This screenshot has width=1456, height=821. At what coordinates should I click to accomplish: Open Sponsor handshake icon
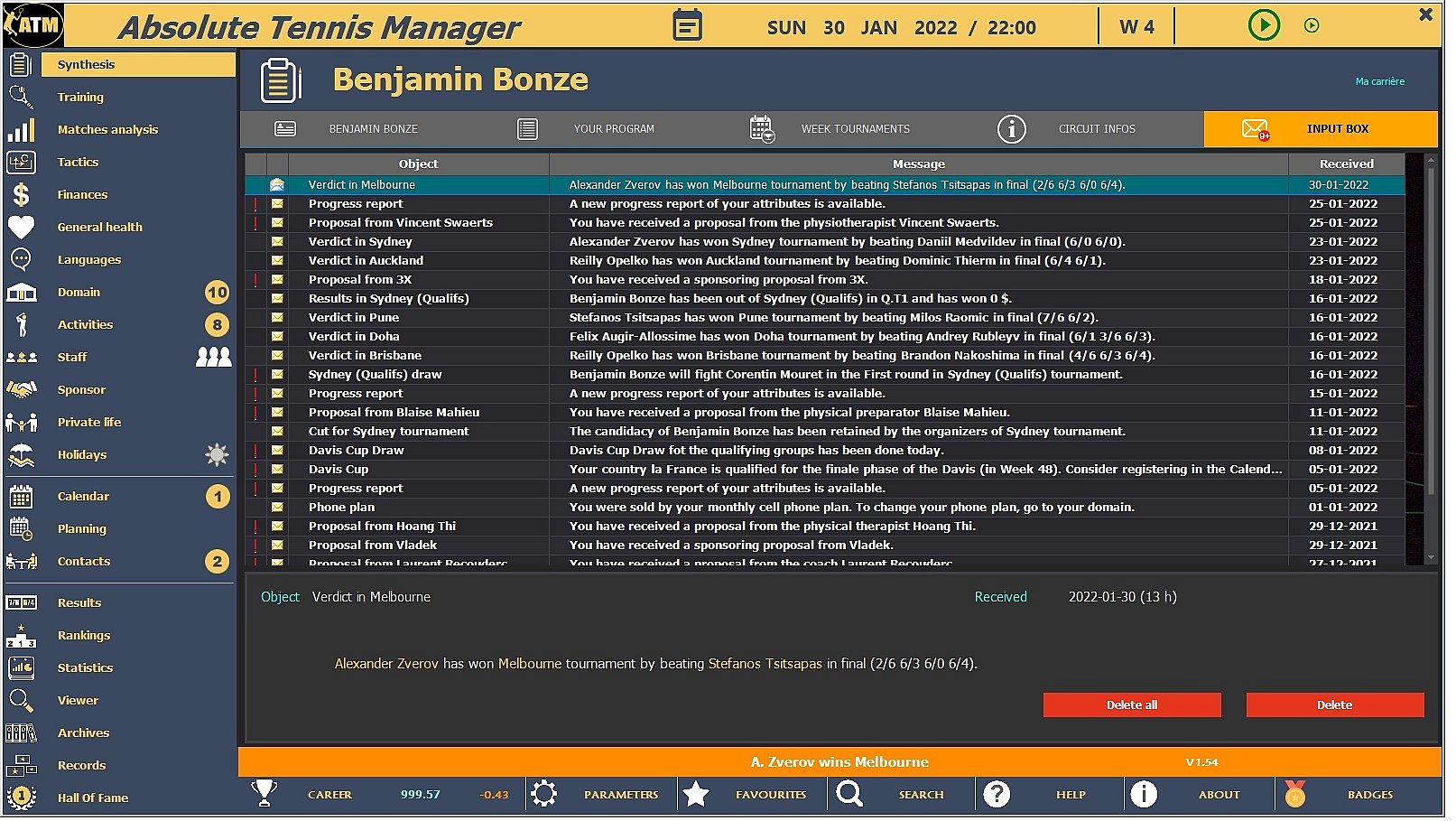click(22, 390)
